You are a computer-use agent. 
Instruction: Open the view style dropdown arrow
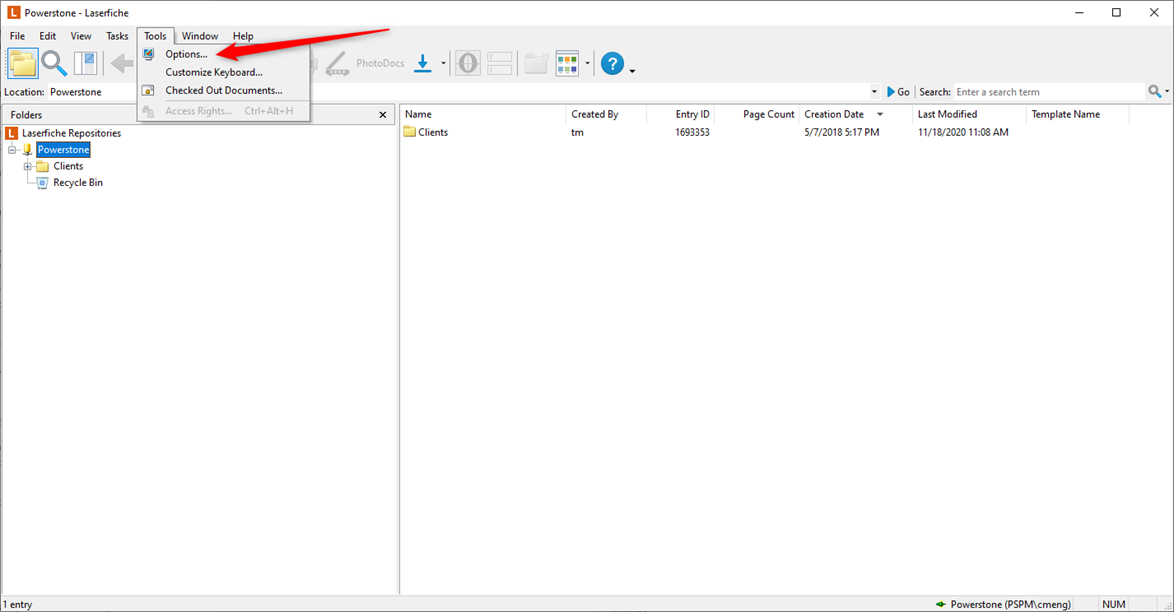point(587,64)
